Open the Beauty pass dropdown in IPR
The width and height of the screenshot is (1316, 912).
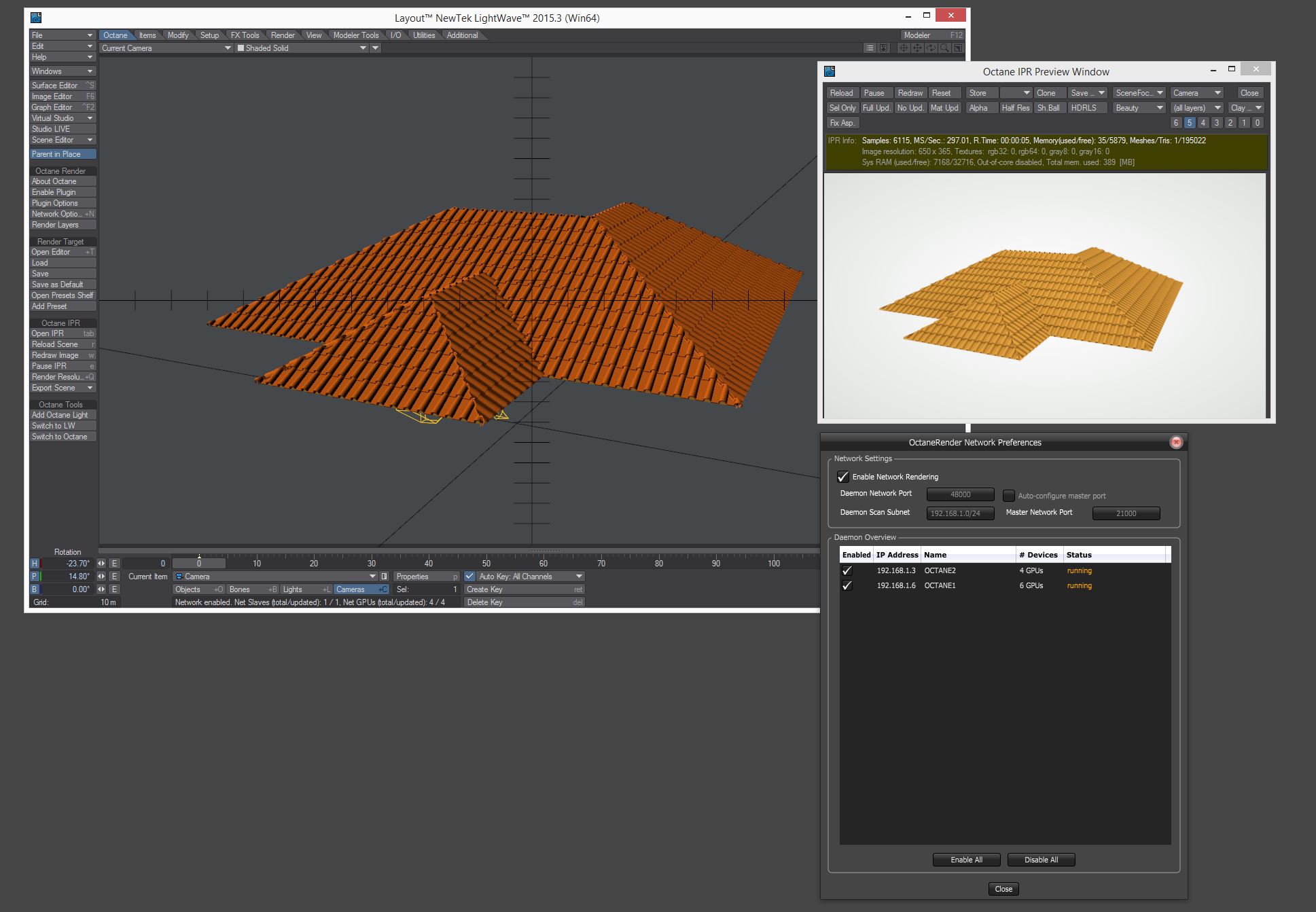tap(1139, 108)
